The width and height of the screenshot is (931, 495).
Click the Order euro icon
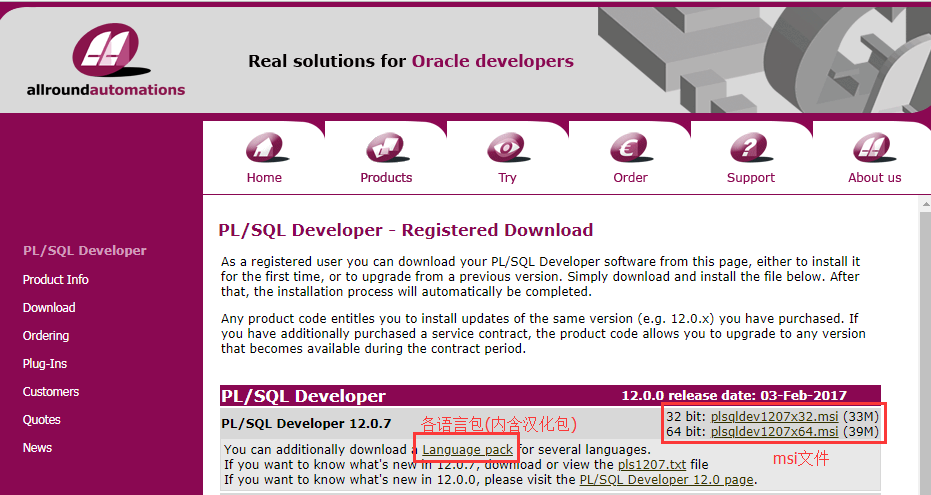click(x=631, y=148)
